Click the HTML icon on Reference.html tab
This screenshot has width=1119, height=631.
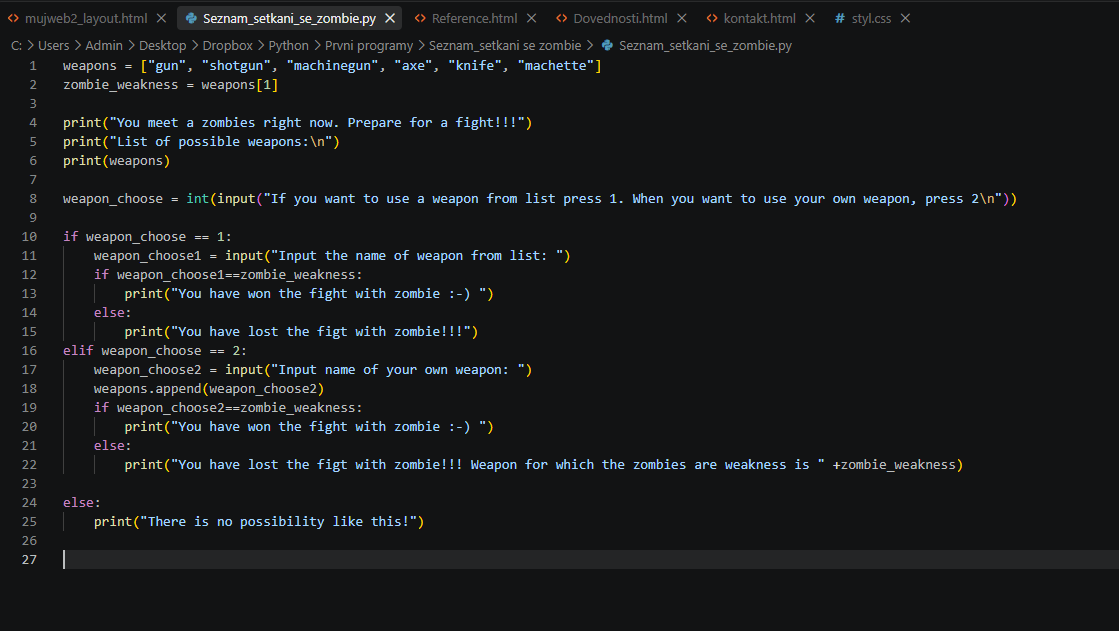click(420, 19)
